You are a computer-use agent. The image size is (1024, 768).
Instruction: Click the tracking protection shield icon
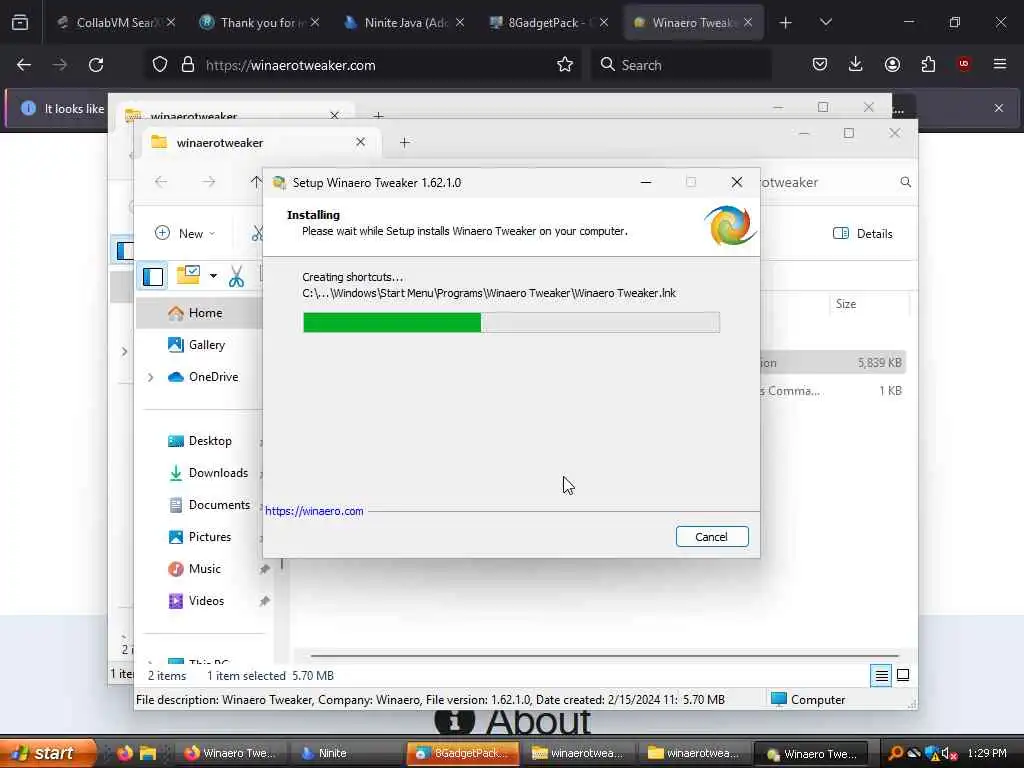(160, 64)
